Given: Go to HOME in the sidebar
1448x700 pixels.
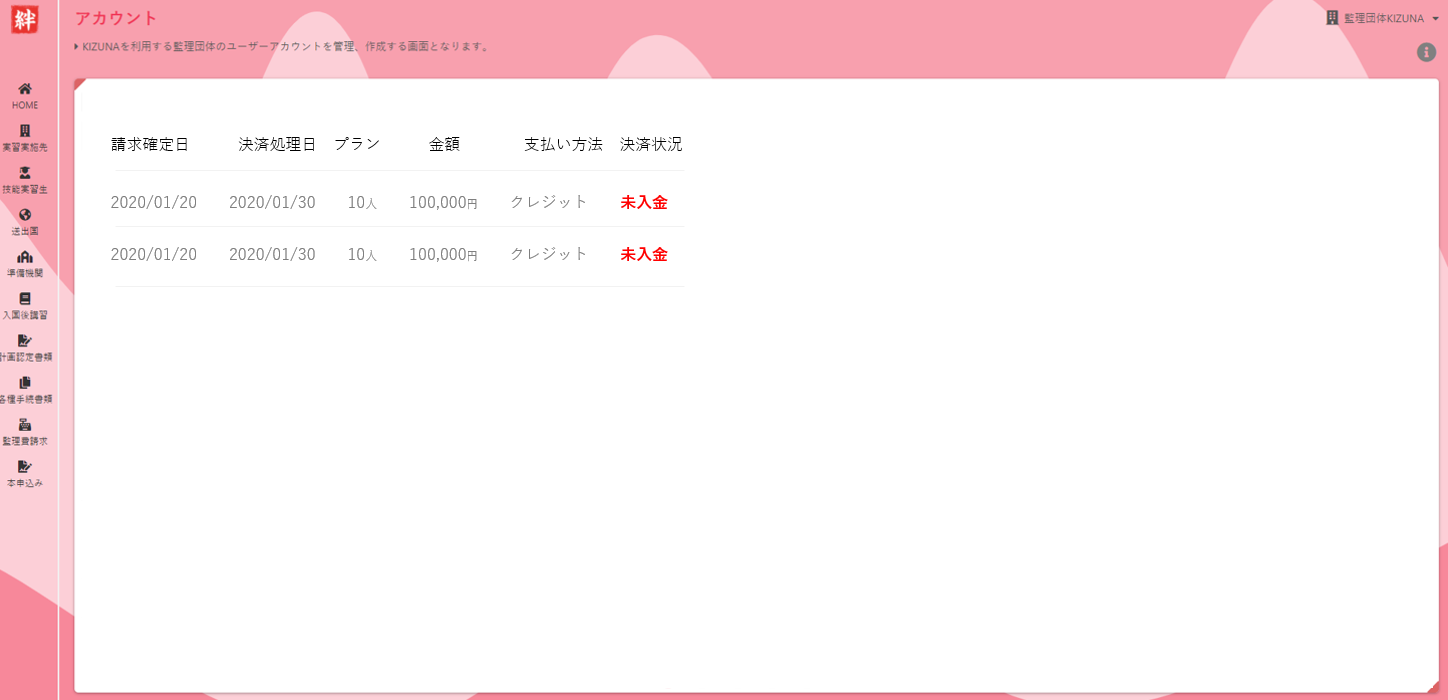Looking at the screenshot, I should pos(25,96).
